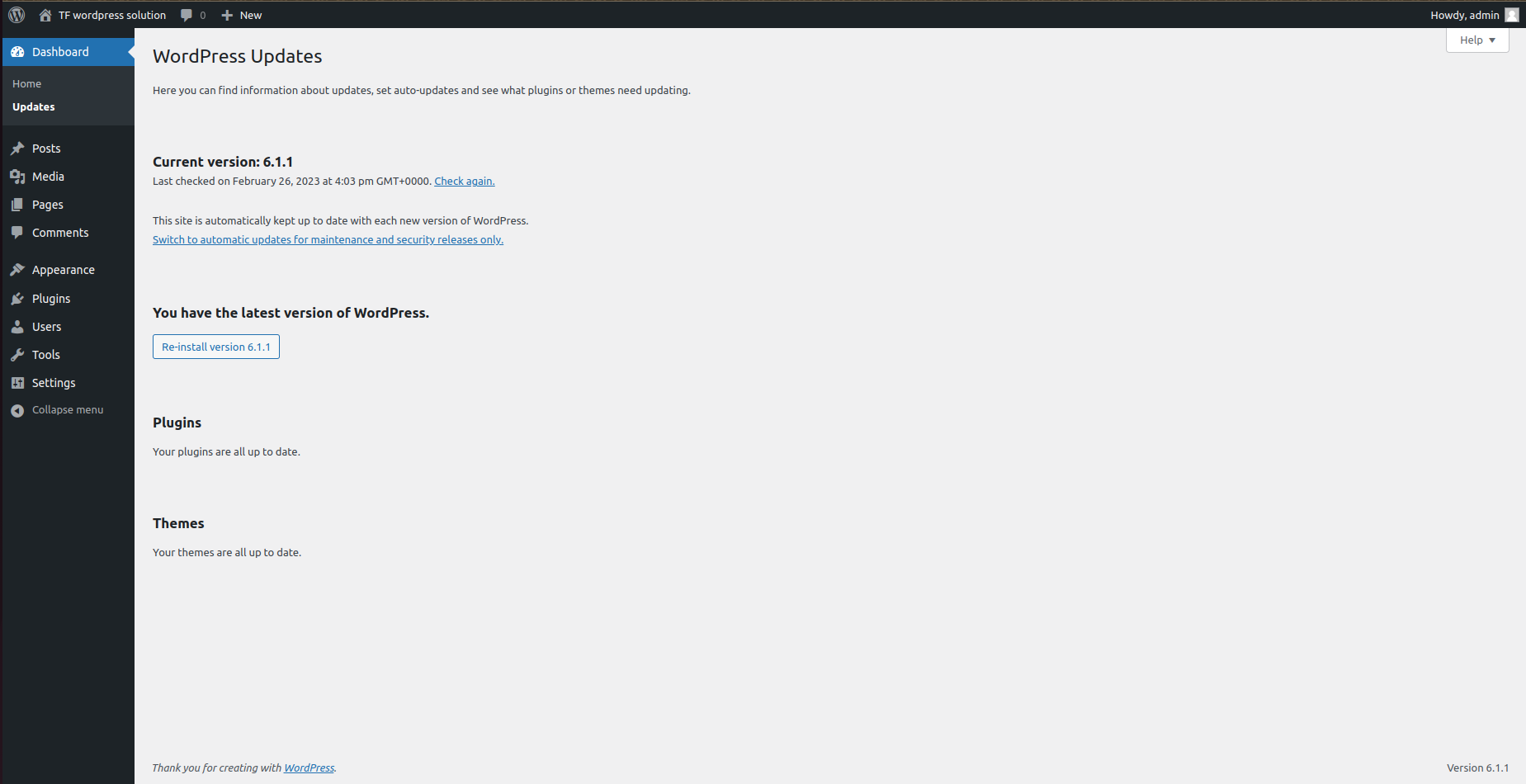The width and height of the screenshot is (1526, 784).
Task: Select the Posts pushpin icon in sidebar
Action: (18, 148)
